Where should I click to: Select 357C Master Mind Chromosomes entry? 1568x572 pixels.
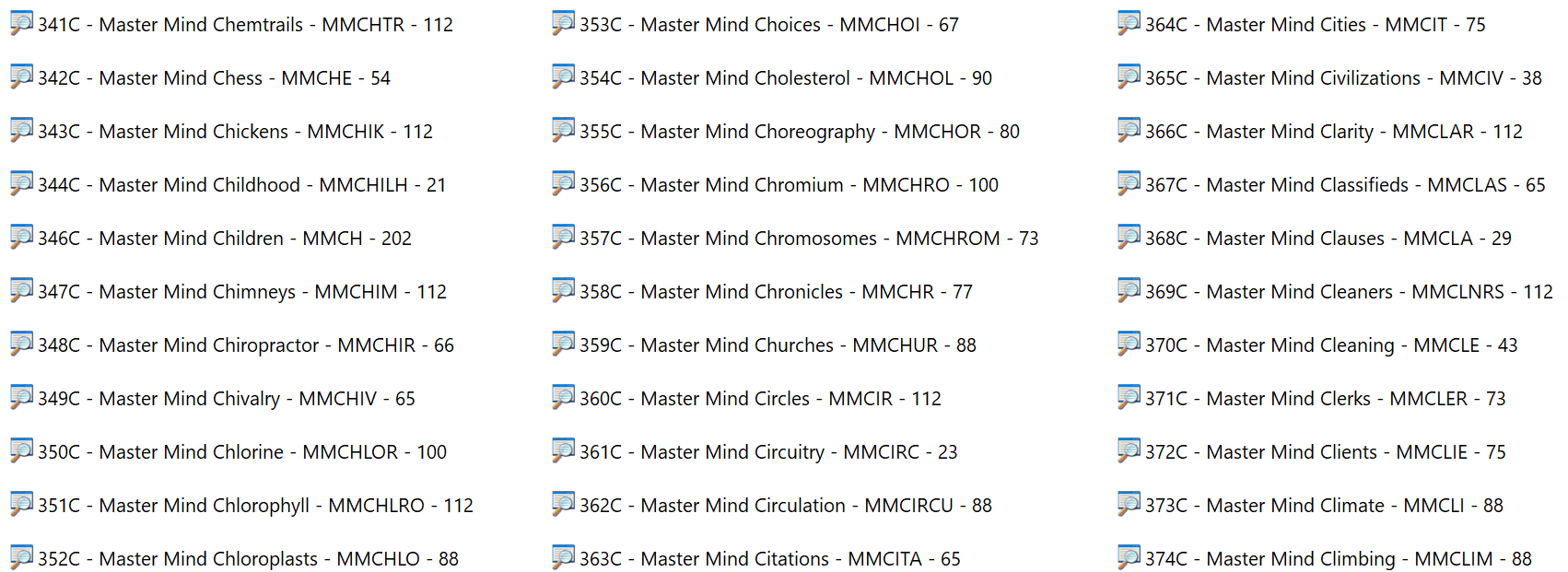[808, 239]
